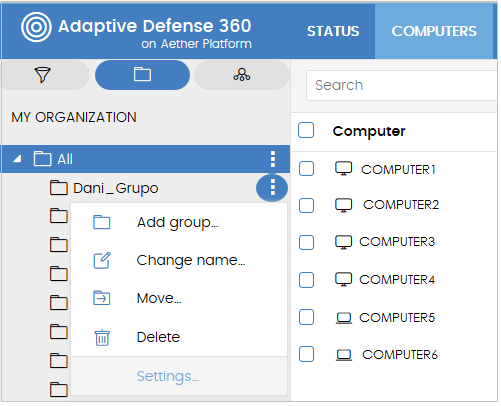Click the desktop icon of COMPUTER2

[343, 205]
